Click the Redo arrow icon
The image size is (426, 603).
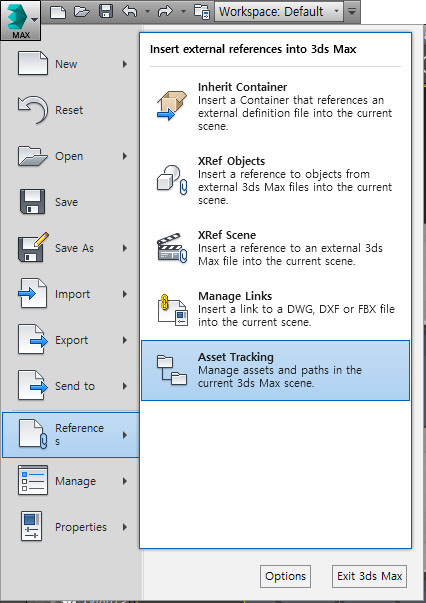166,12
